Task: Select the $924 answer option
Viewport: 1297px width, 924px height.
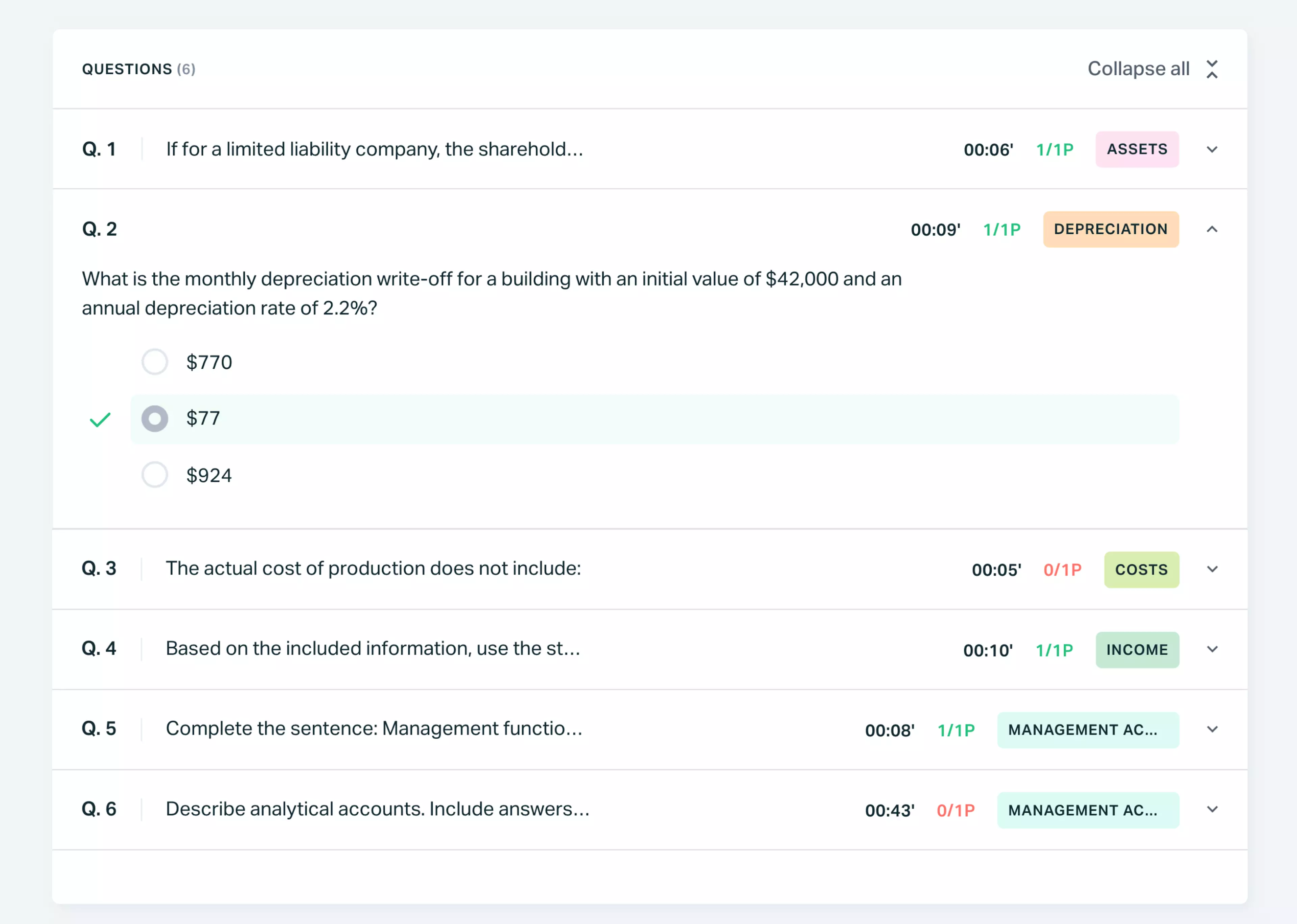Action: point(154,475)
